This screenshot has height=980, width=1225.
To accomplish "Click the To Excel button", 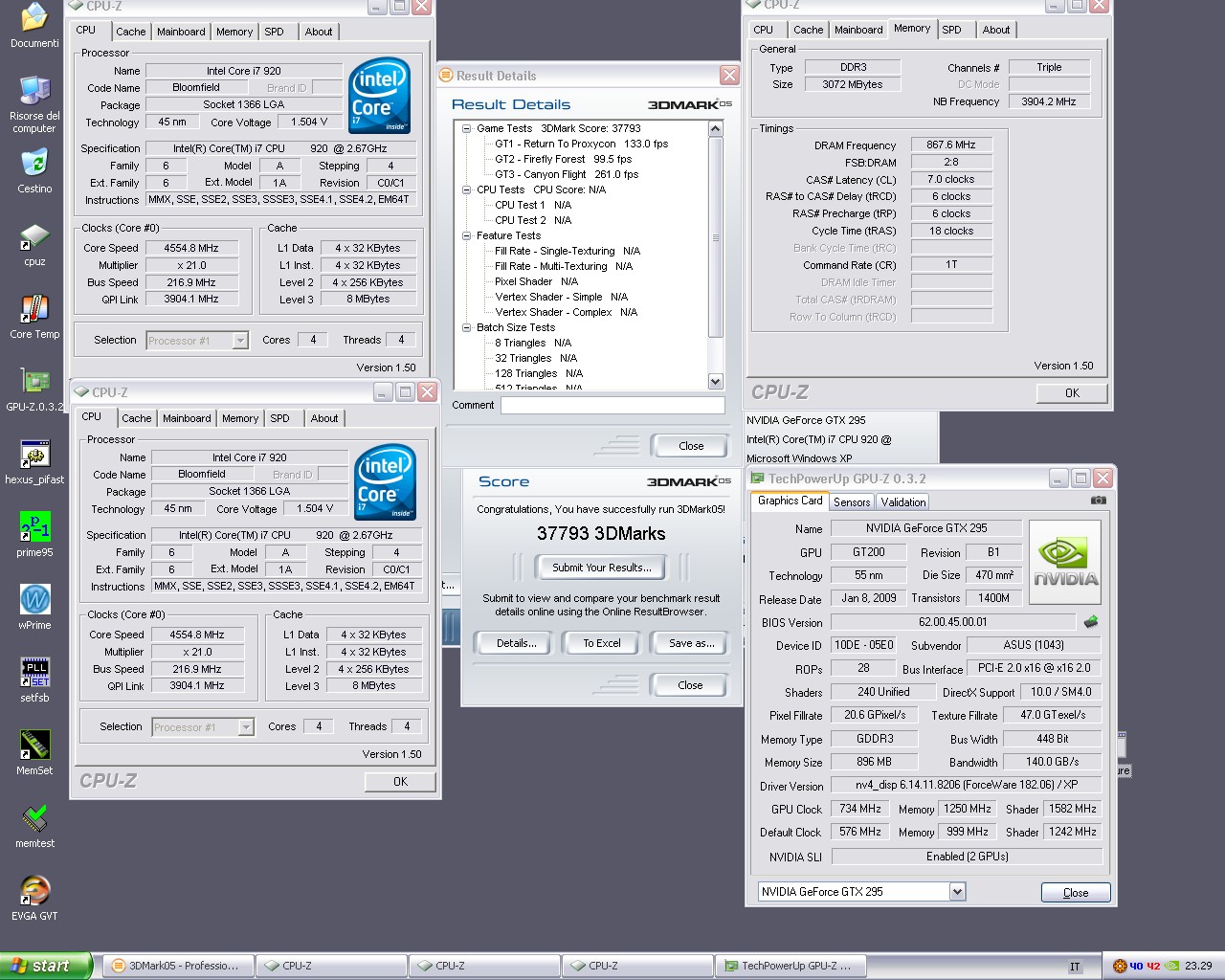I will click(602, 643).
